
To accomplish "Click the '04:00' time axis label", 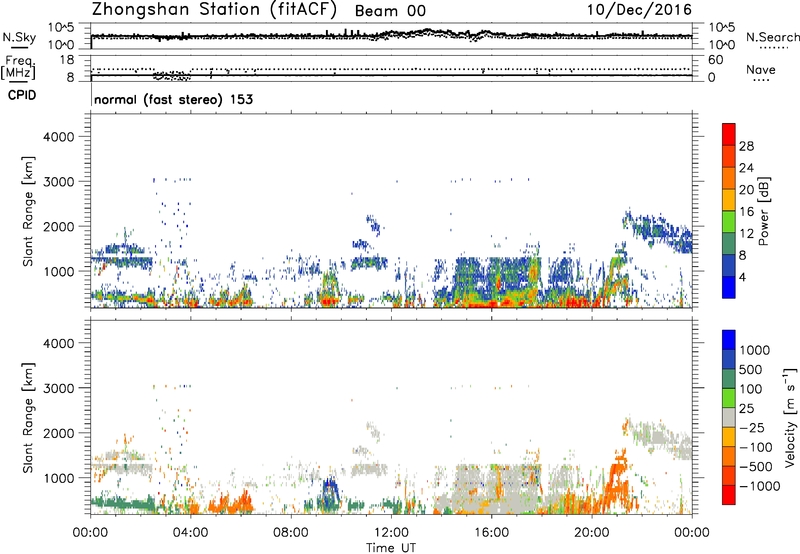I will pos(190,533).
